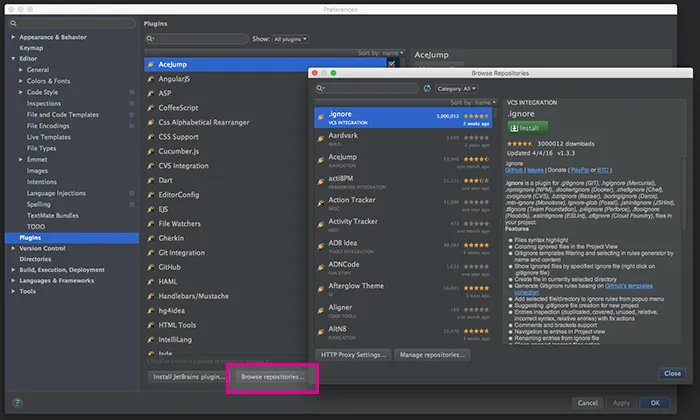This screenshot has height=420, width=700.
Task: Open the Category All dropdown
Action: (x=456, y=89)
